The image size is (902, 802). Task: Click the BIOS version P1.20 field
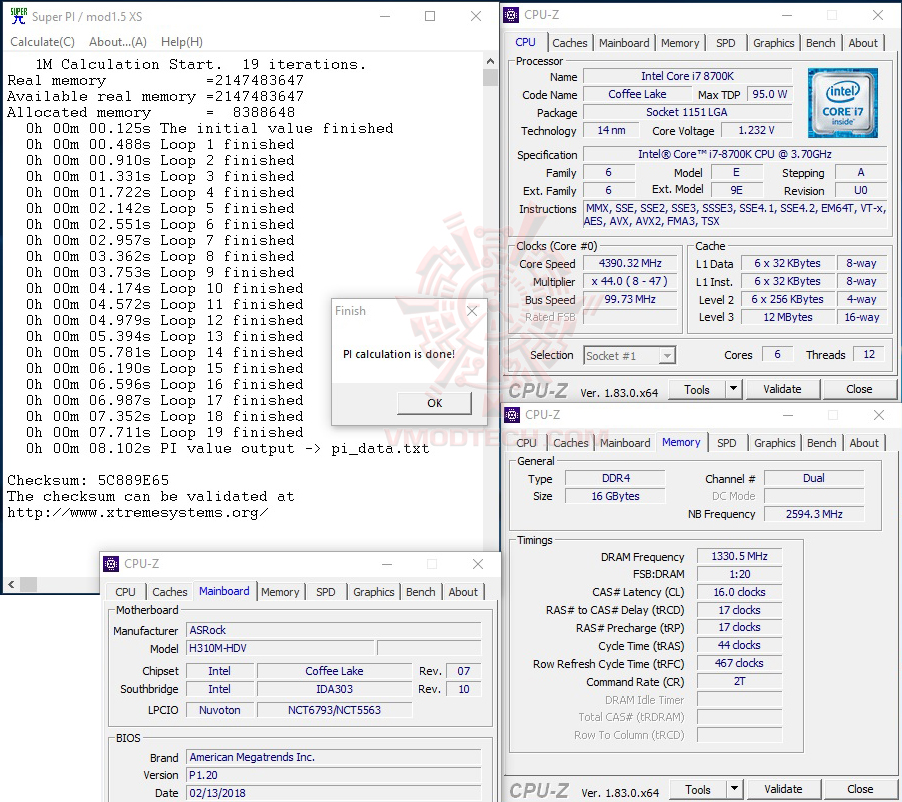[x=334, y=776]
